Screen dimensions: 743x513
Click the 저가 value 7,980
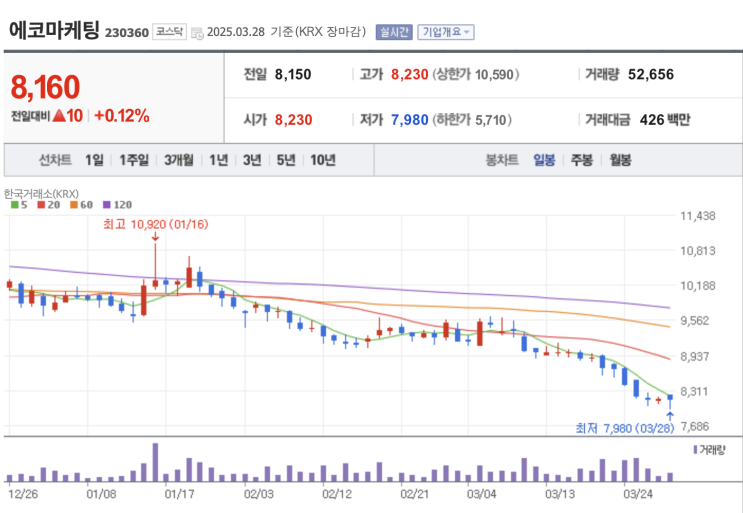[x=409, y=120]
